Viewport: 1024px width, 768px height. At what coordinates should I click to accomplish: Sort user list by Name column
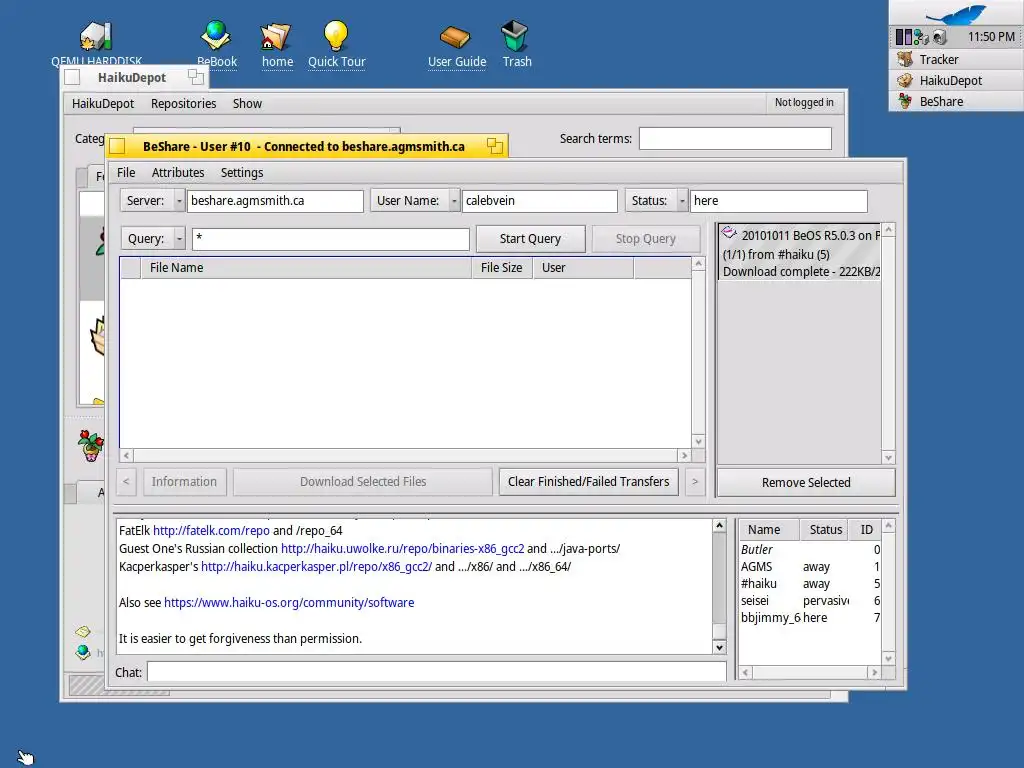[x=769, y=530]
